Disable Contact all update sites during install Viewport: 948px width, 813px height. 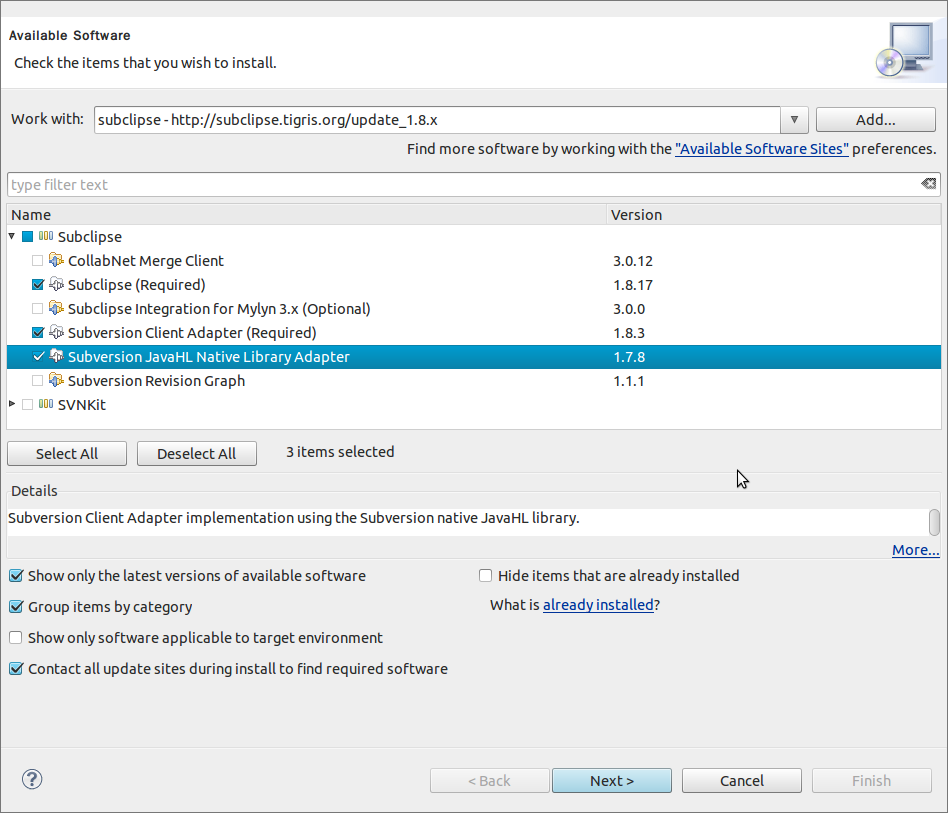click(x=16, y=669)
